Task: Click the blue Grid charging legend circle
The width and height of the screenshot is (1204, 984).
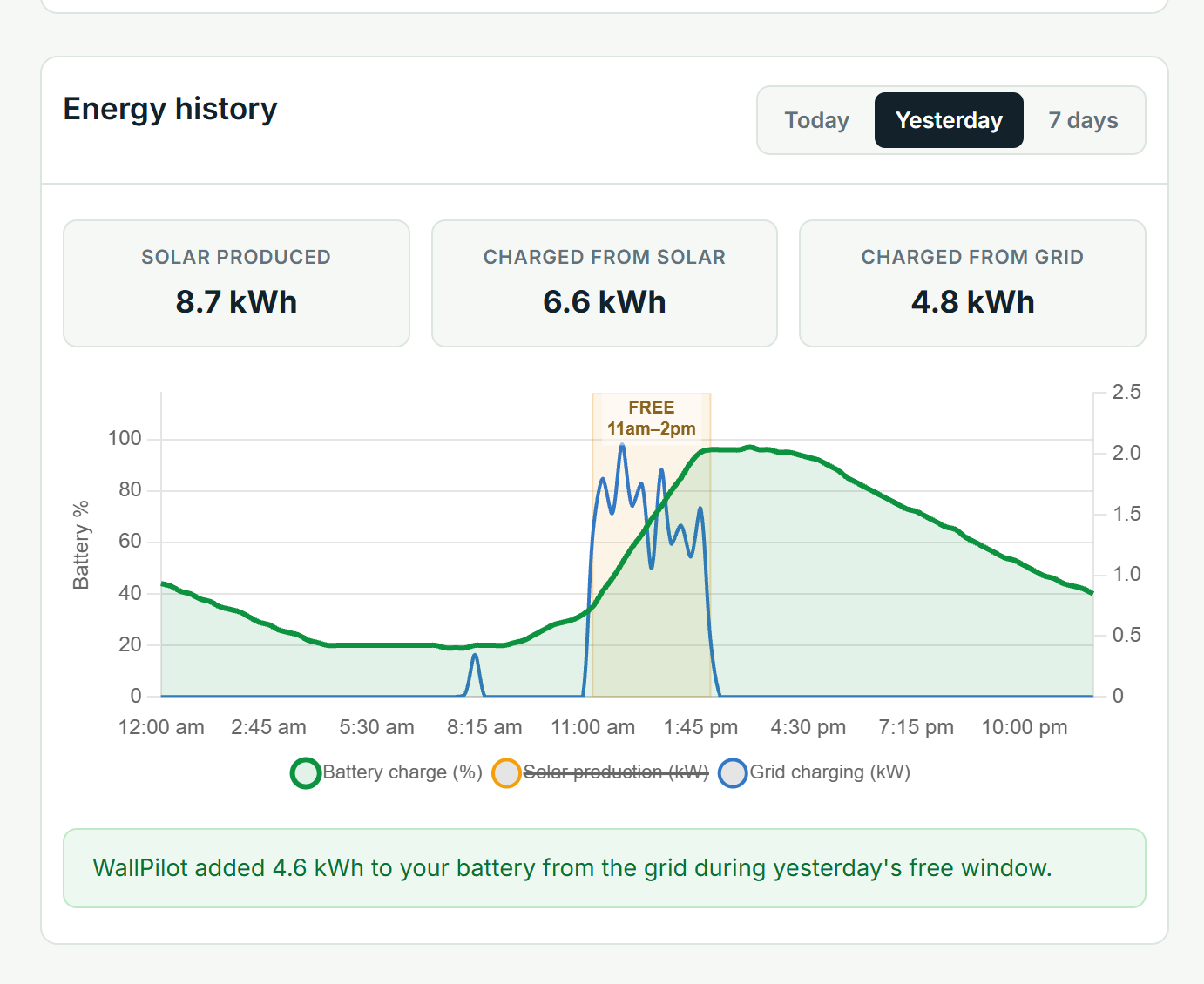Action: pos(733,773)
